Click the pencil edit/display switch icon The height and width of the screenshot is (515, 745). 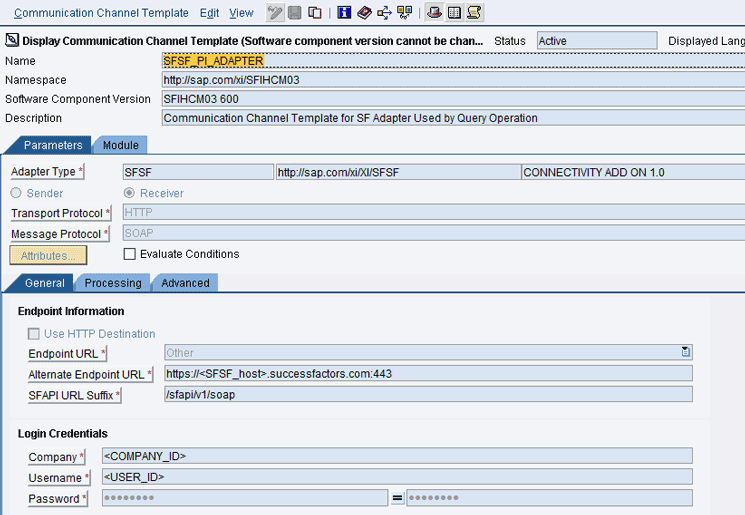[276, 13]
